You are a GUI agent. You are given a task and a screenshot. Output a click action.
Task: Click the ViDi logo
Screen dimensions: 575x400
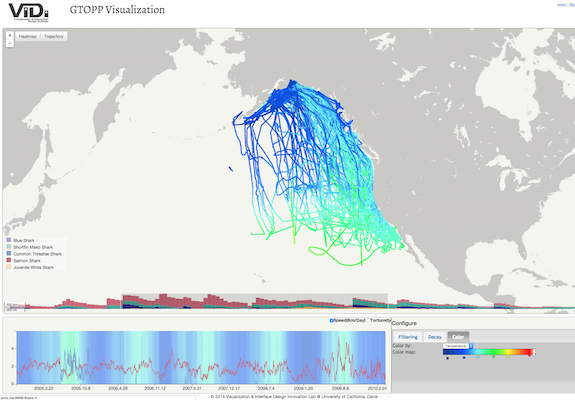click(28, 12)
